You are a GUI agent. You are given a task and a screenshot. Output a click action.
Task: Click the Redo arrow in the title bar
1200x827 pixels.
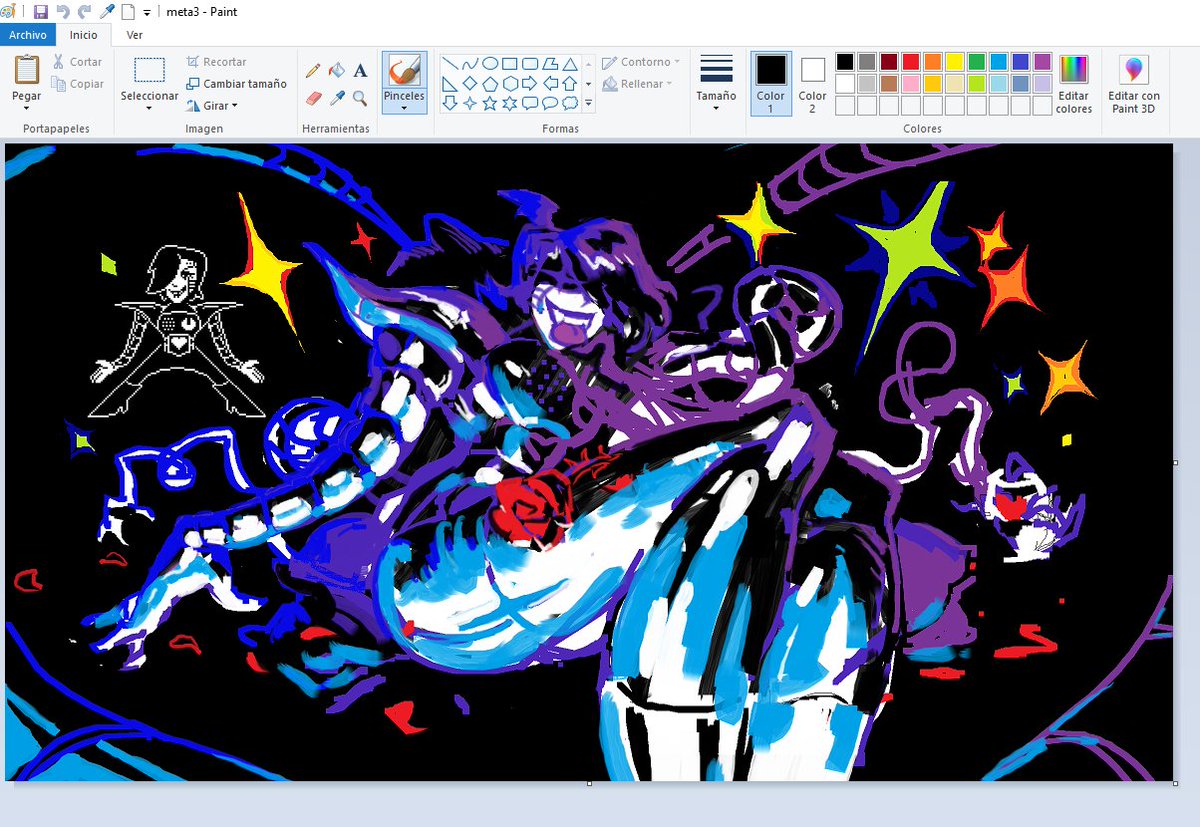pos(84,12)
